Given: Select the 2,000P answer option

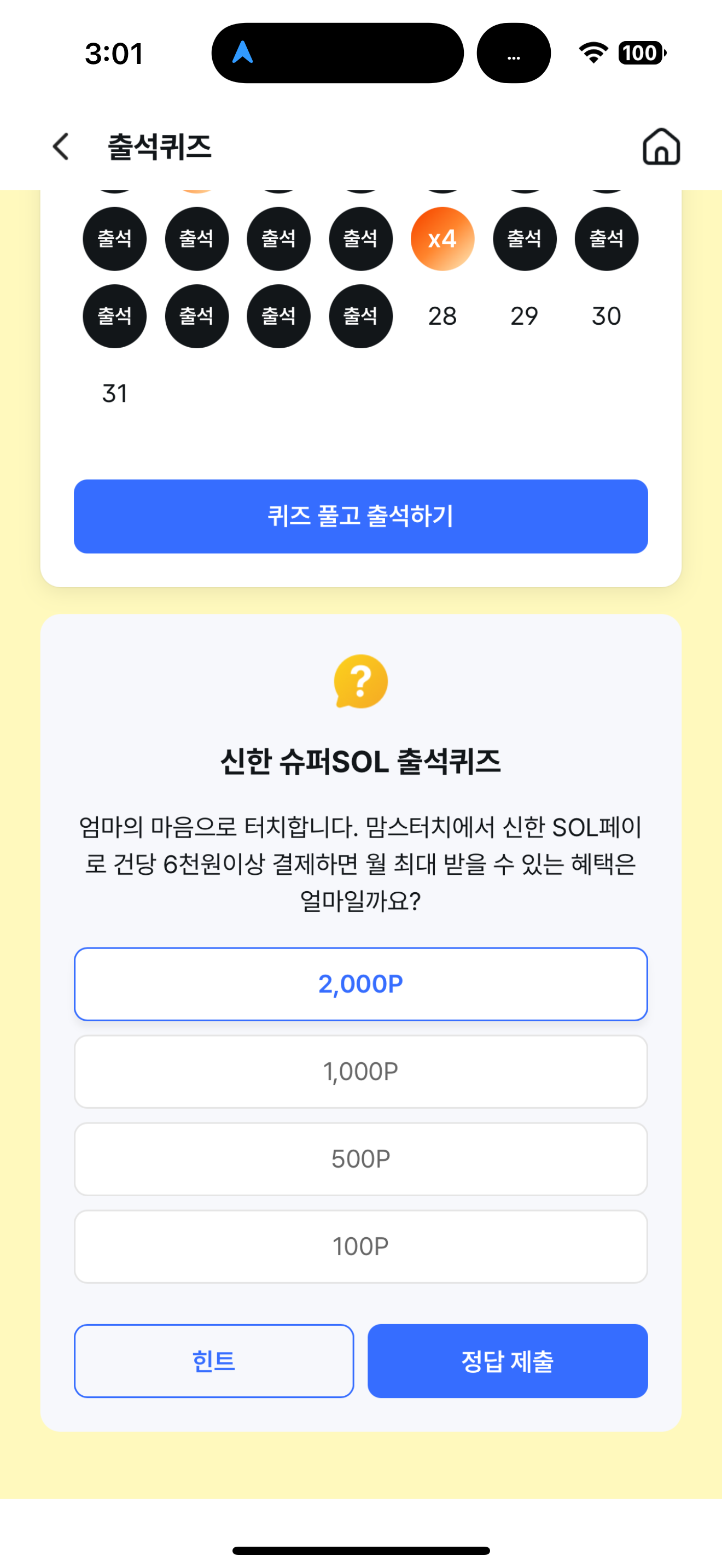Looking at the screenshot, I should point(361,984).
